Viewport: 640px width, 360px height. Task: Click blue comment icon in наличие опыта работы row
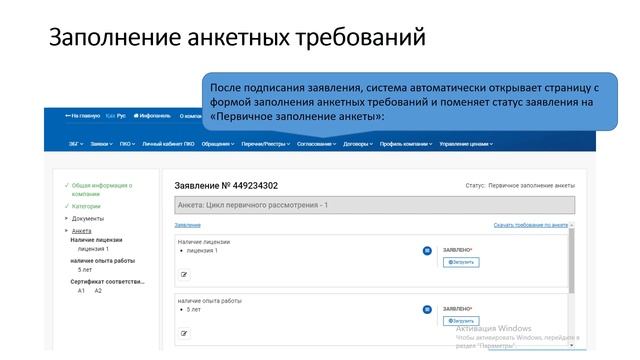(x=427, y=309)
